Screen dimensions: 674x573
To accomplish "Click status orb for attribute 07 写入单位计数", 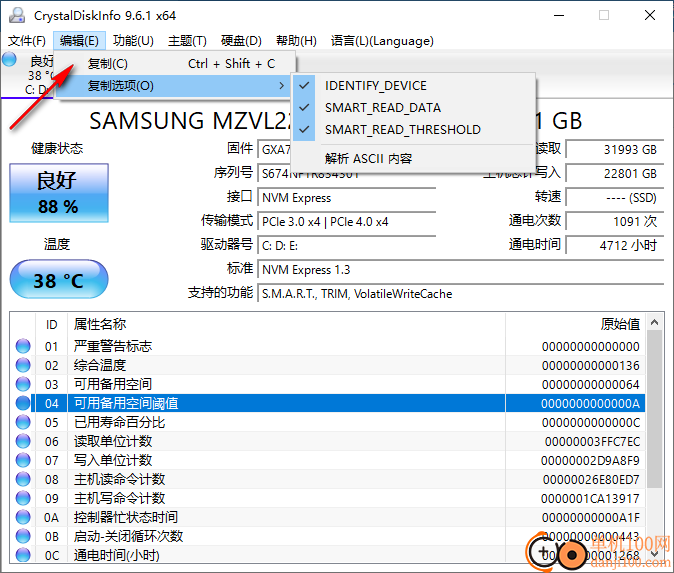I will pos(23,460).
